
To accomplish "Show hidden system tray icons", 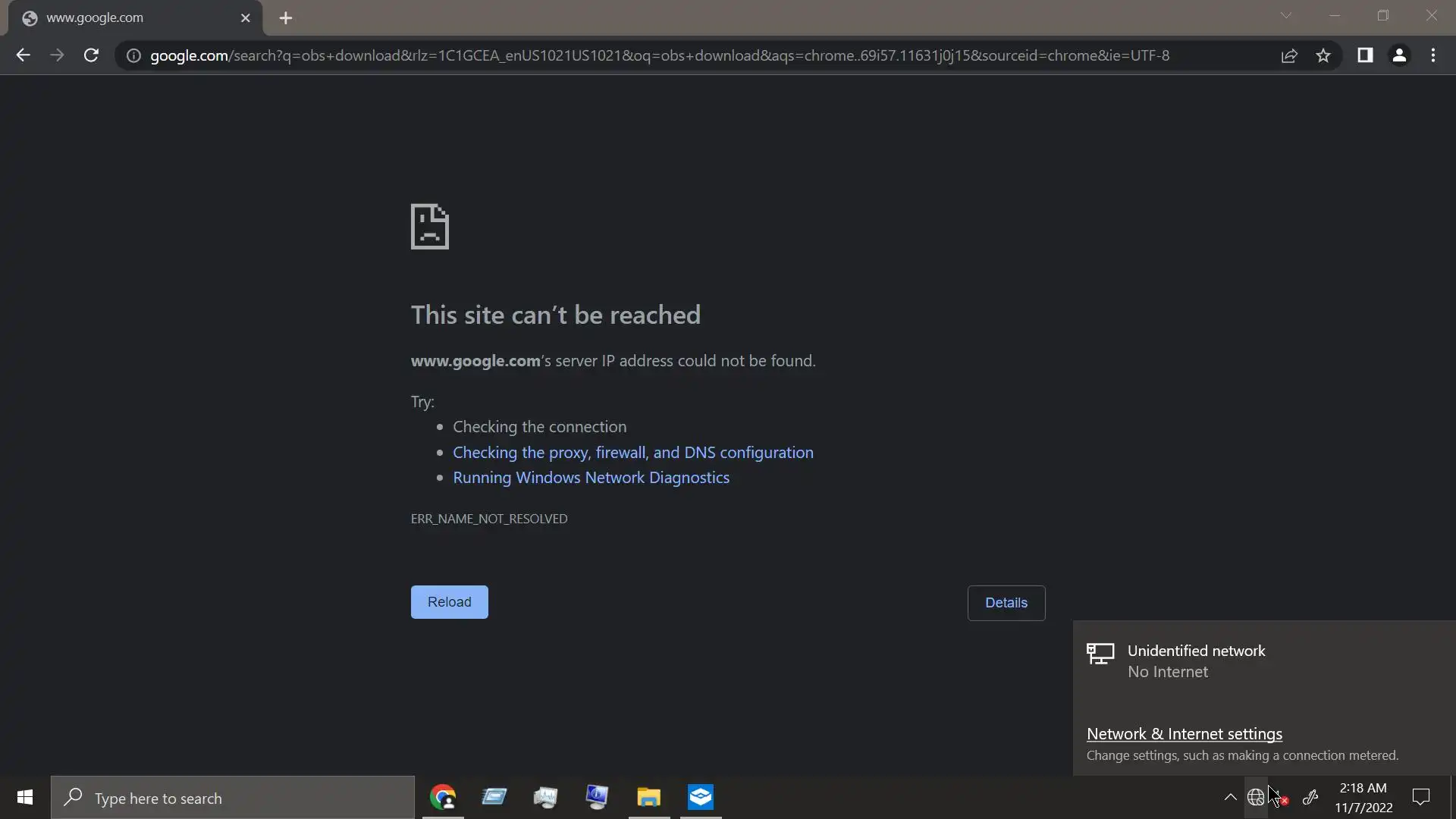I will coord(1230,797).
